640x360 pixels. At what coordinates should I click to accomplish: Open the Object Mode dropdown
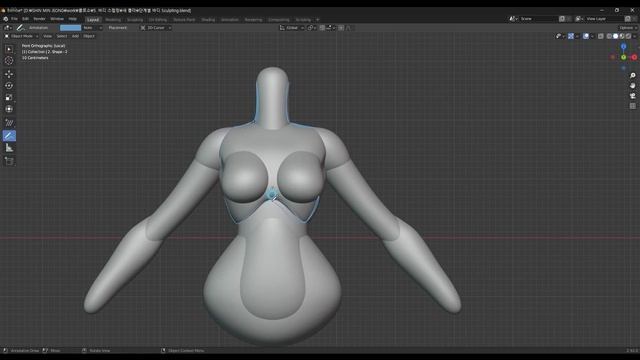21,36
